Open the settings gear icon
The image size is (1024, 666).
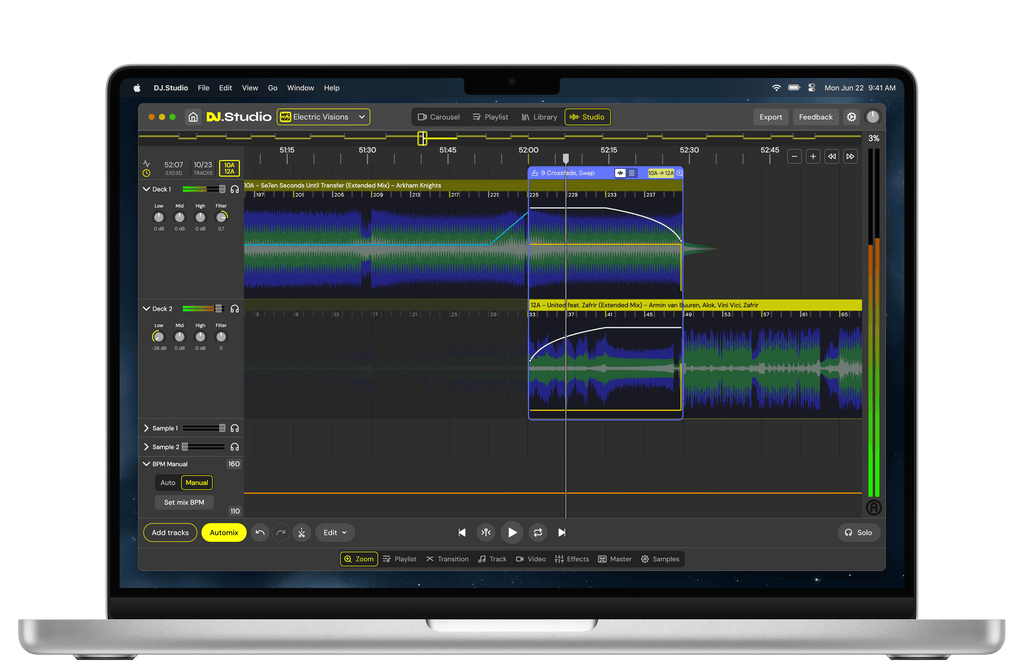[852, 117]
